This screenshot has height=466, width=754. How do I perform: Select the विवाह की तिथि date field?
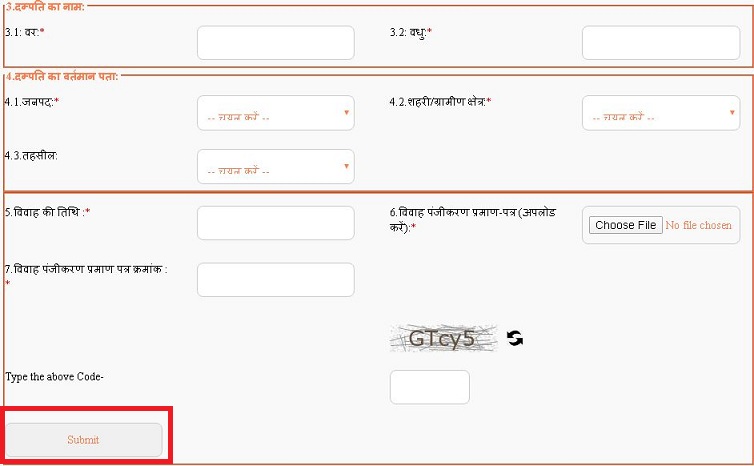(x=275, y=223)
